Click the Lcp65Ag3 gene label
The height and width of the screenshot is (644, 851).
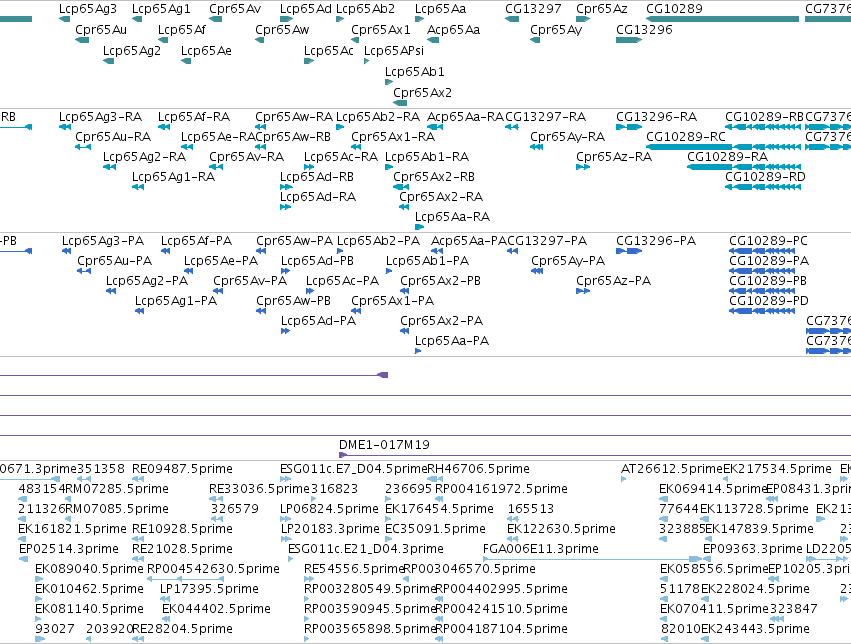coord(87,9)
